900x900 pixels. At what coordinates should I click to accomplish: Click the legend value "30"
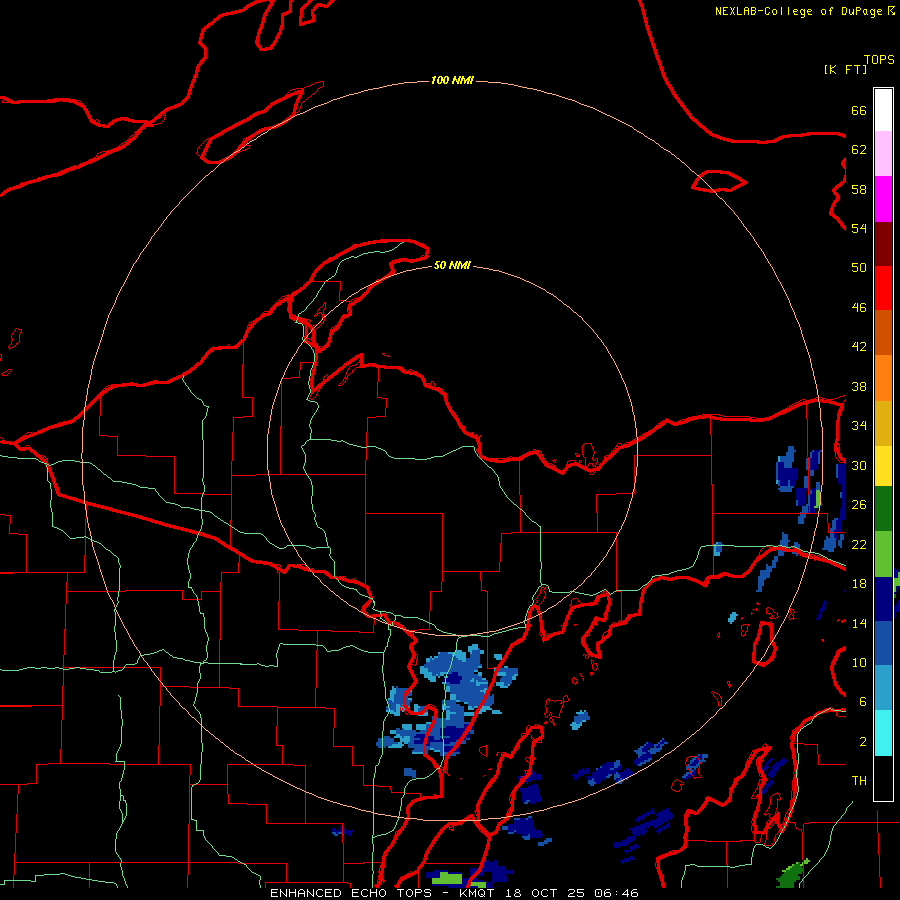click(x=859, y=465)
